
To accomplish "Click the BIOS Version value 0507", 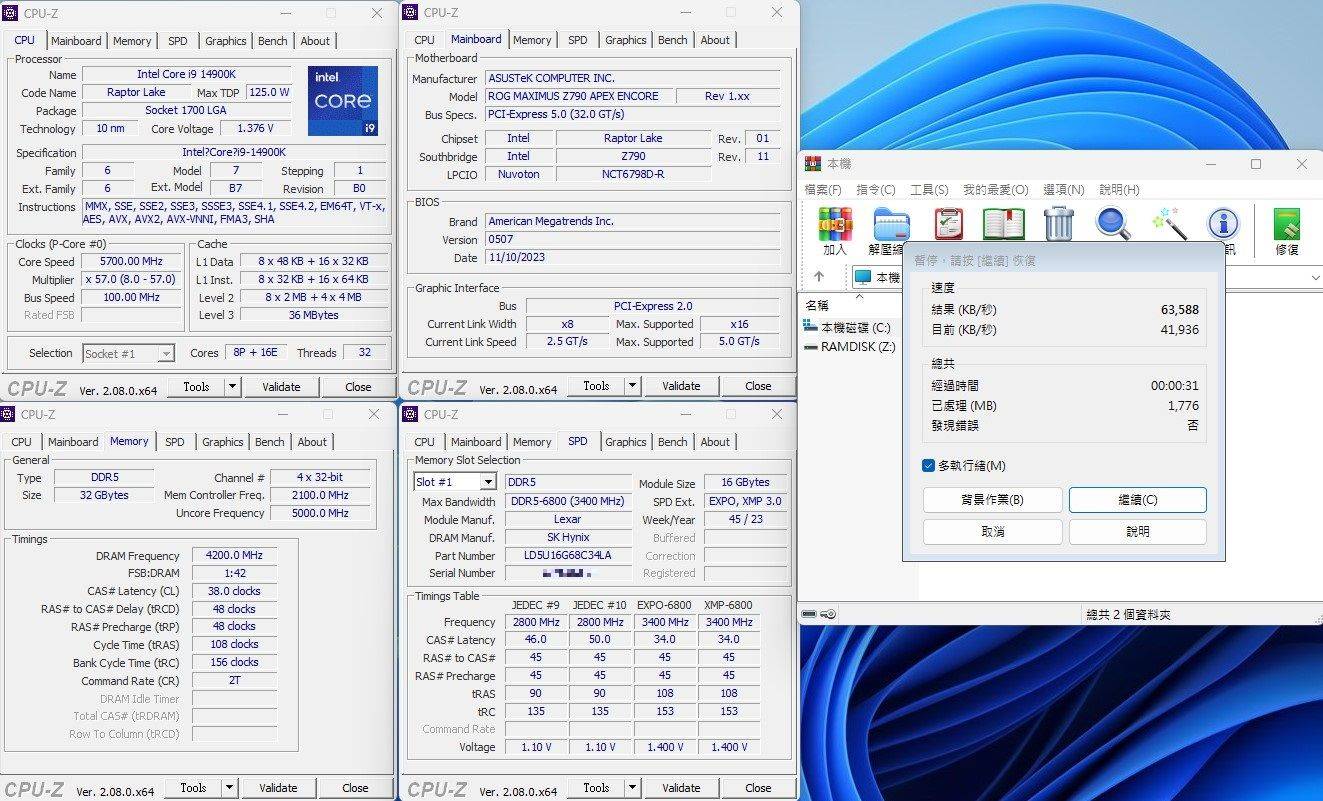I will 632,240.
